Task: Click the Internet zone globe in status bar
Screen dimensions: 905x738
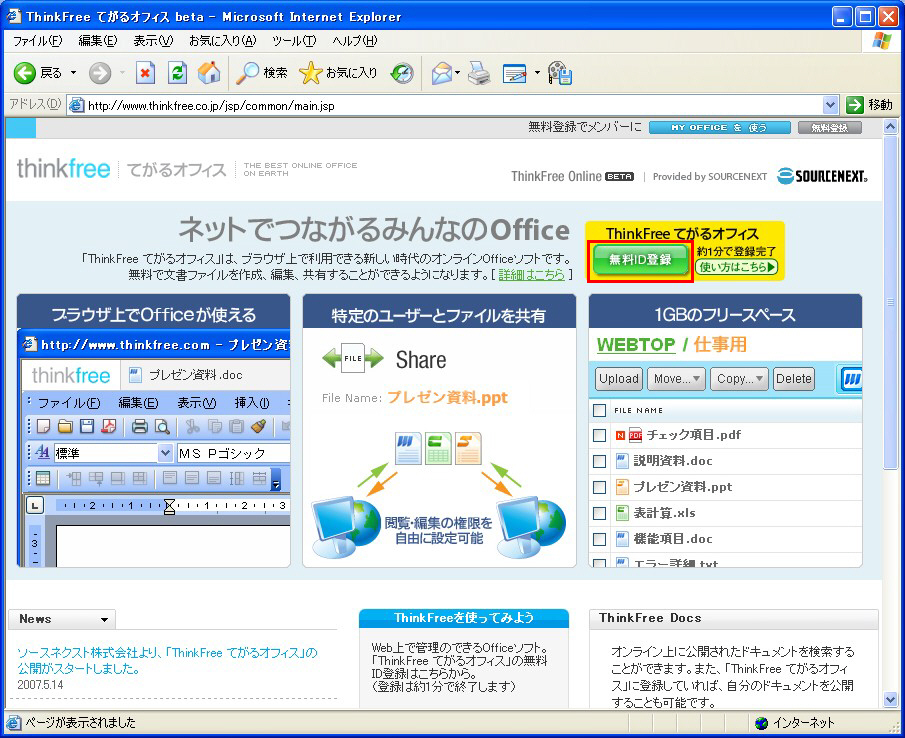Action: click(x=761, y=723)
